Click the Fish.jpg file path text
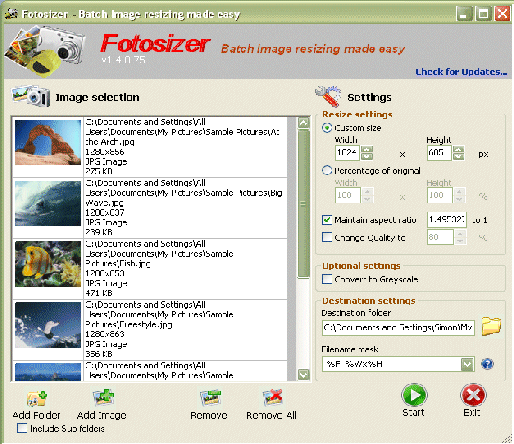The image size is (514, 444). [x=159, y=254]
